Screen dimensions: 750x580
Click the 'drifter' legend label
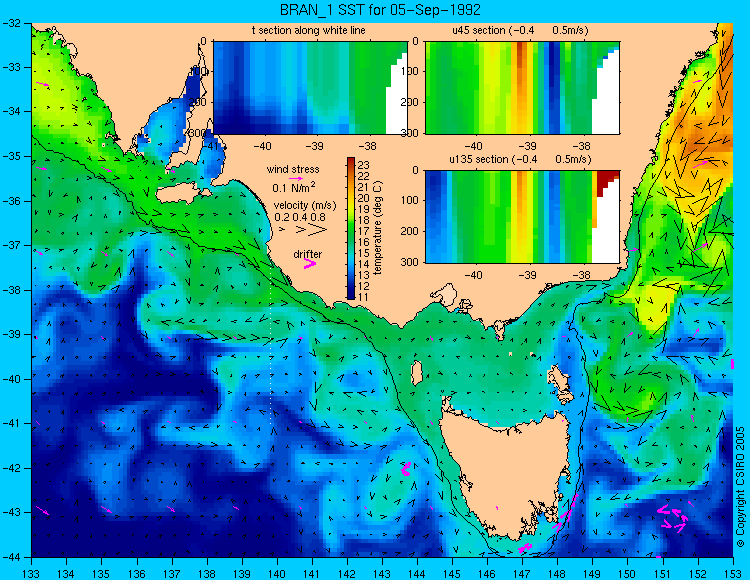click(308, 254)
